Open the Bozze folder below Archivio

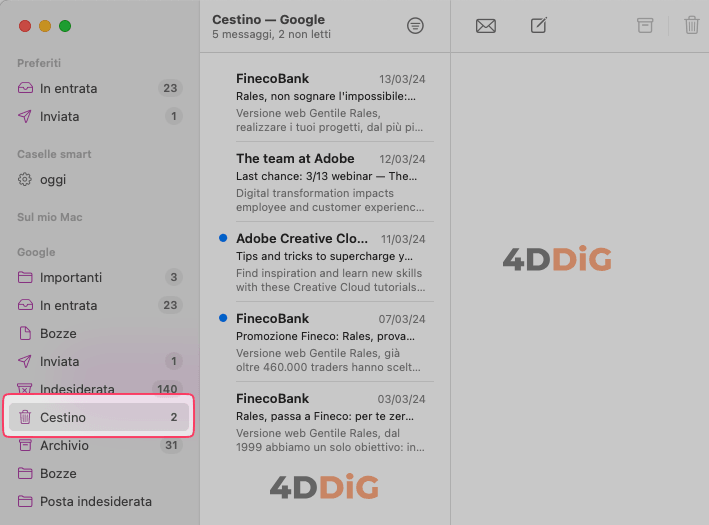pyautogui.click(x=100, y=473)
